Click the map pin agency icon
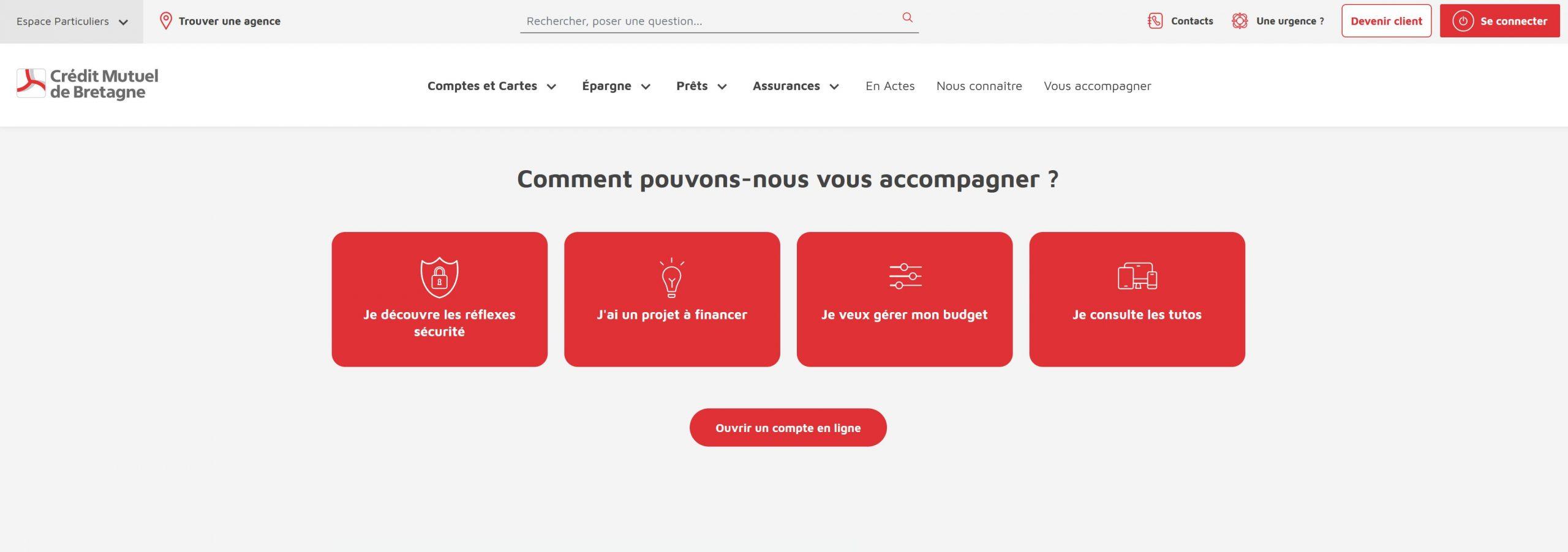 165,21
